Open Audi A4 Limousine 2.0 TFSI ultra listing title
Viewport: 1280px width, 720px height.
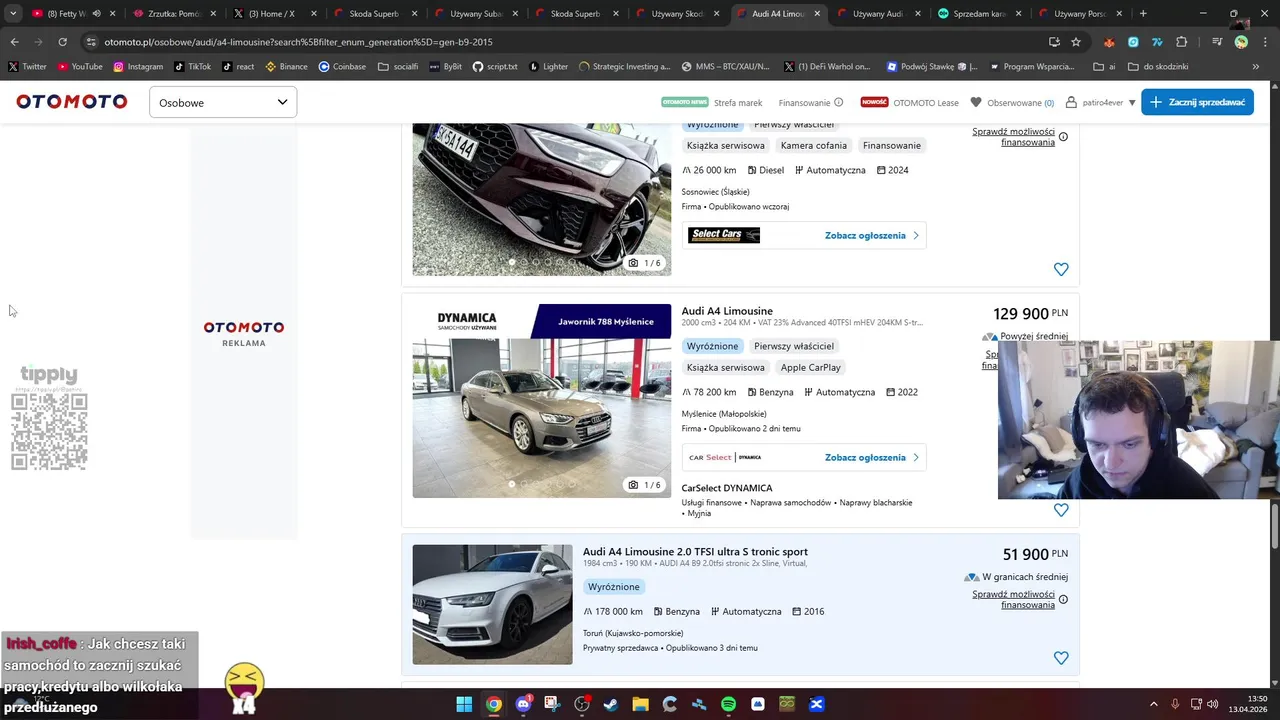pos(695,552)
